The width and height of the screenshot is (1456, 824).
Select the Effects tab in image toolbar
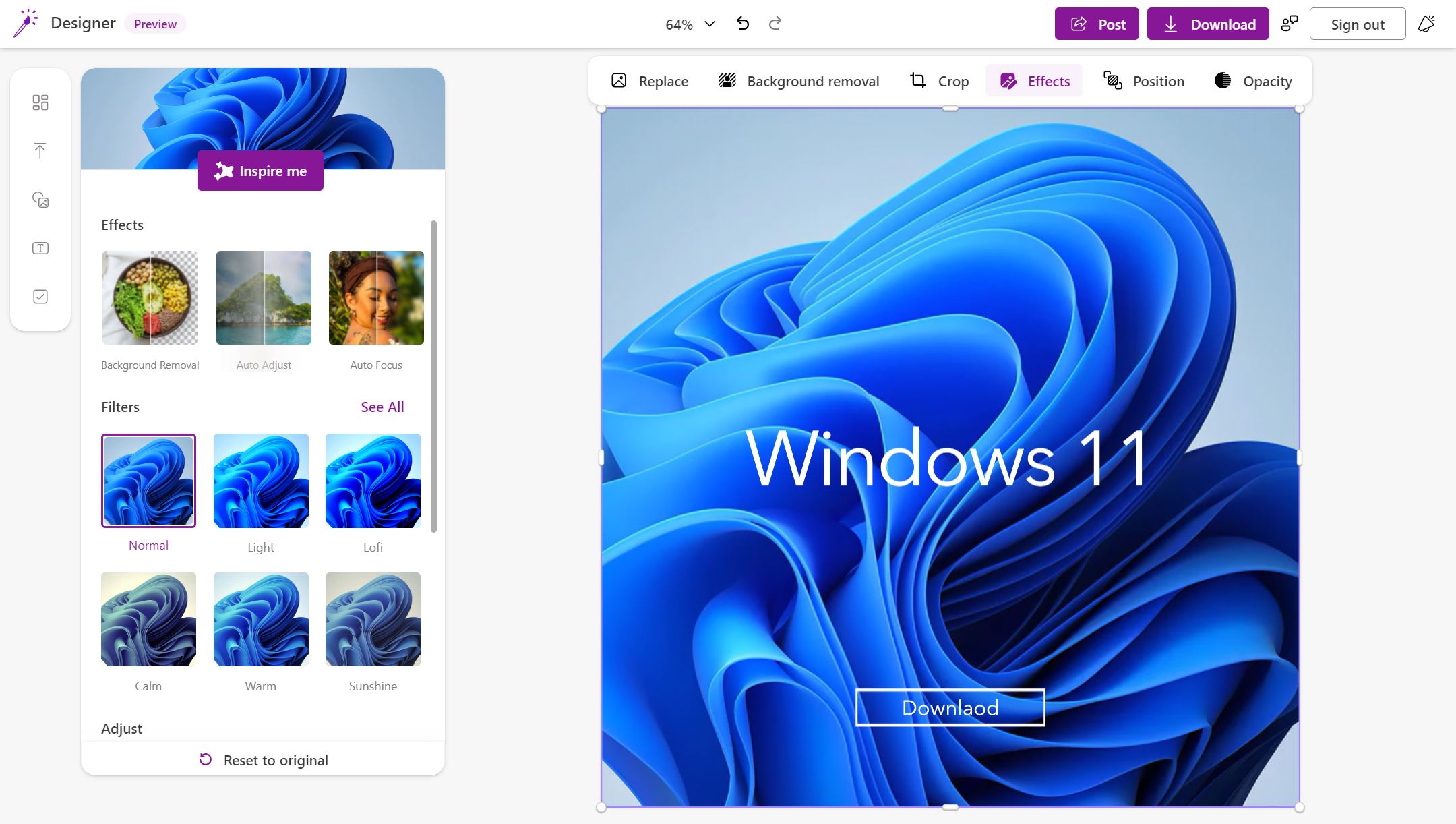[x=1034, y=81]
